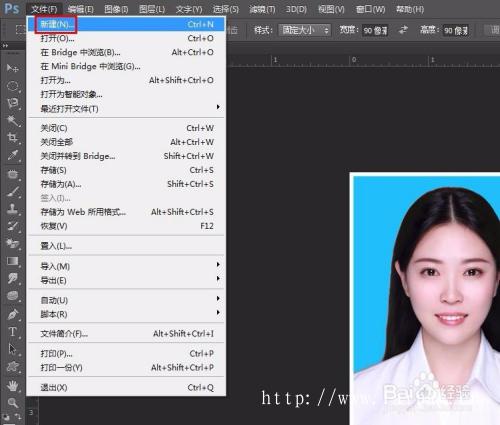Screen dimensions: 500x425
Task: Select the Pen tool
Action: (x=13, y=314)
